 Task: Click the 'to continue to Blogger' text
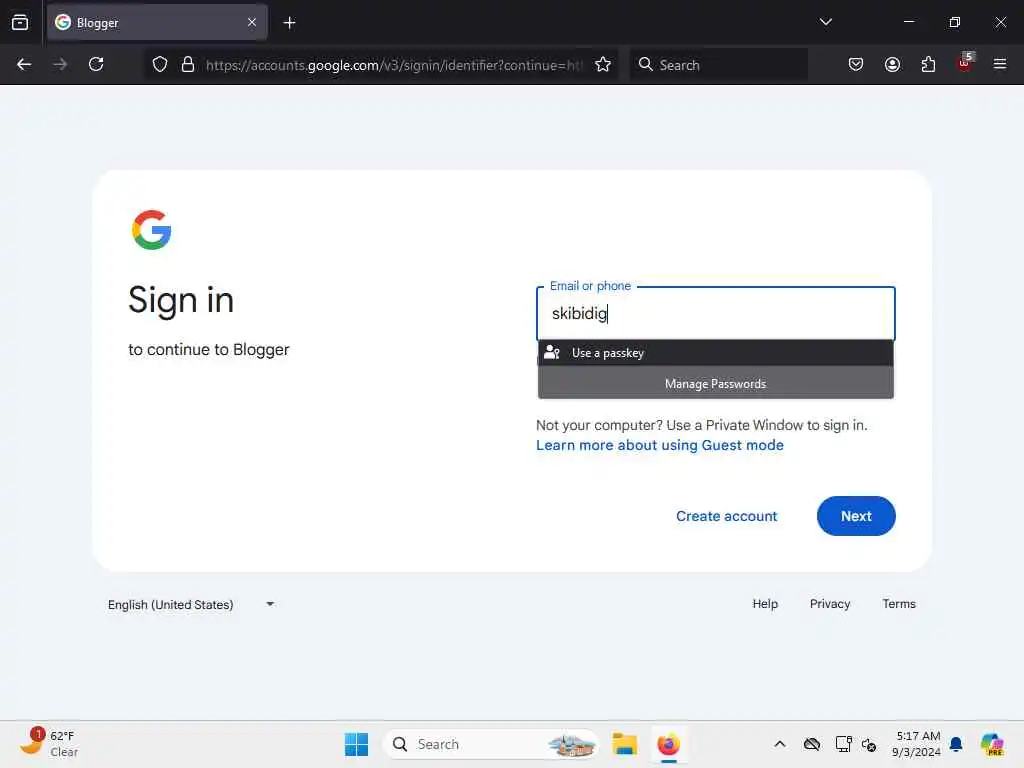coord(208,349)
